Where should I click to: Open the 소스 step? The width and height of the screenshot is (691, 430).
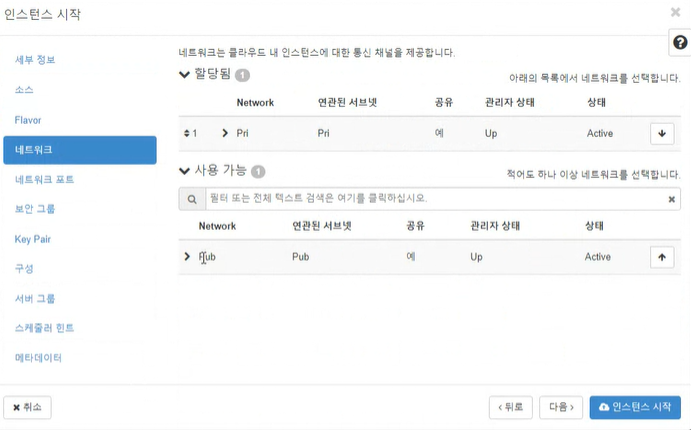pos(24,90)
